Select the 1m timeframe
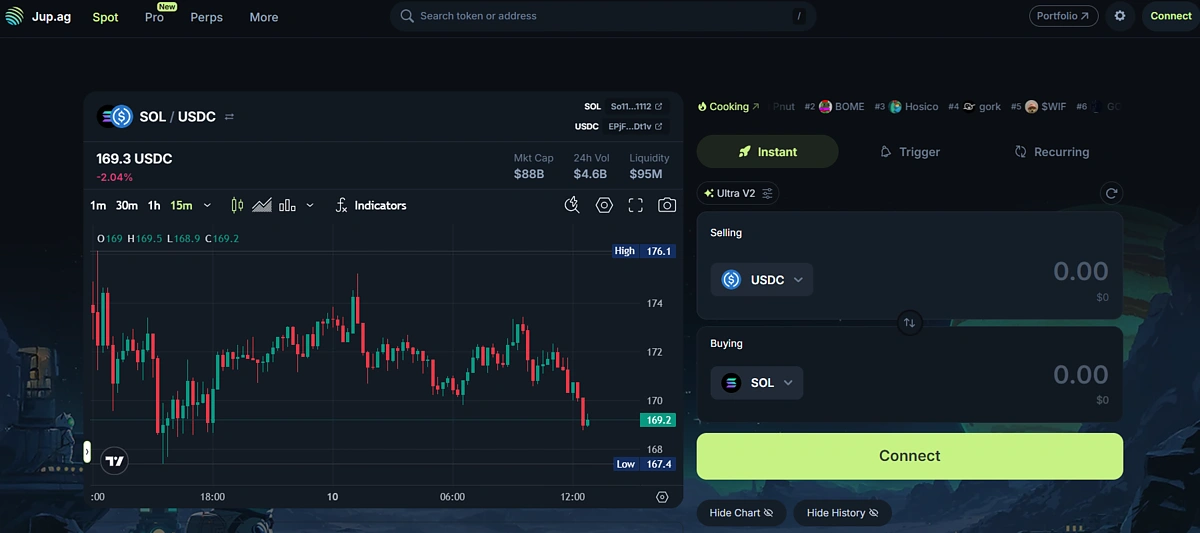This screenshot has height=533, width=1200. pyautogui.click(x=98, y=205)
